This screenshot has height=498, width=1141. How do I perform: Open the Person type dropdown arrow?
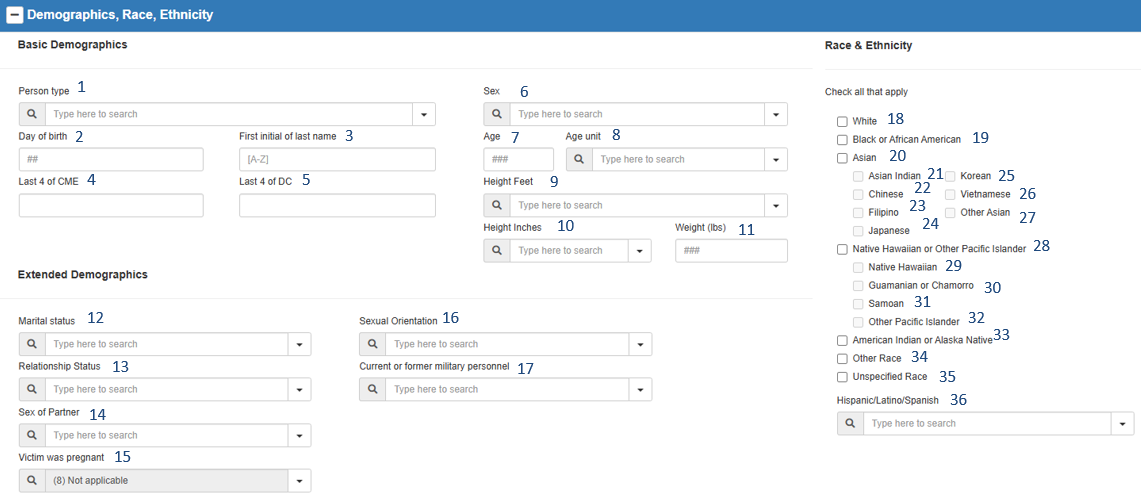(424, 114)
